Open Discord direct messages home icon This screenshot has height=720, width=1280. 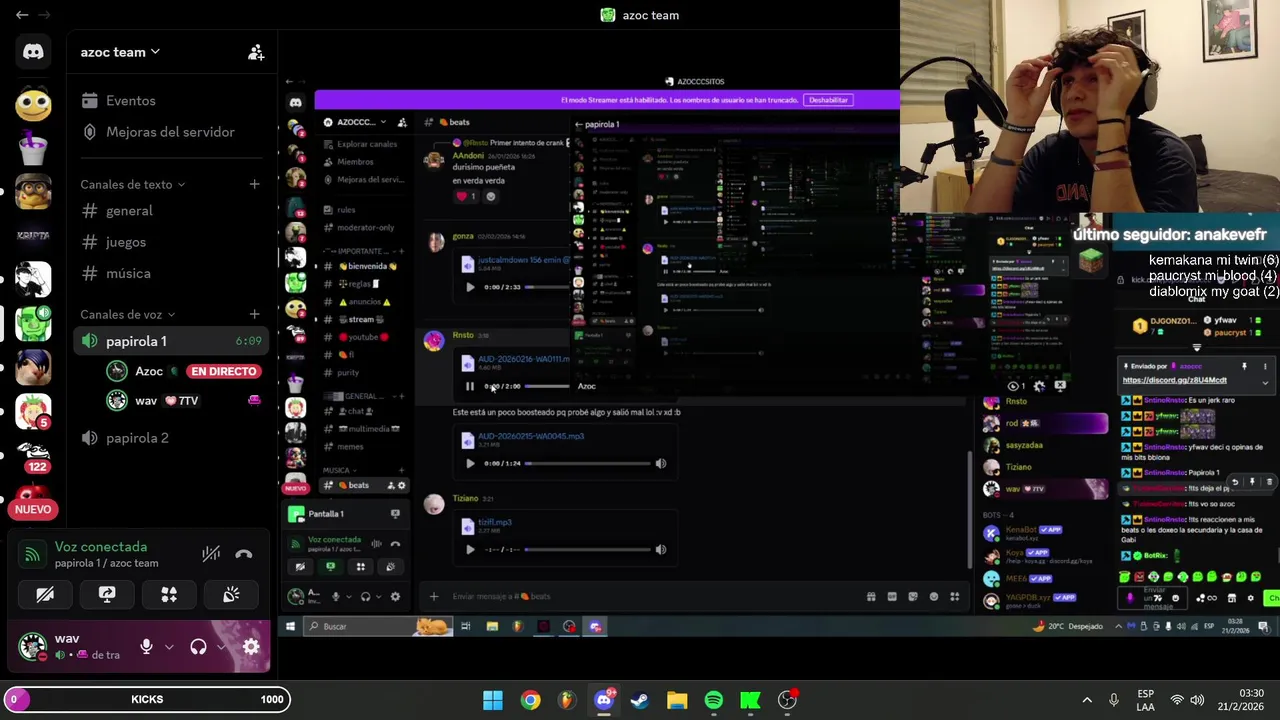[33, 52]
